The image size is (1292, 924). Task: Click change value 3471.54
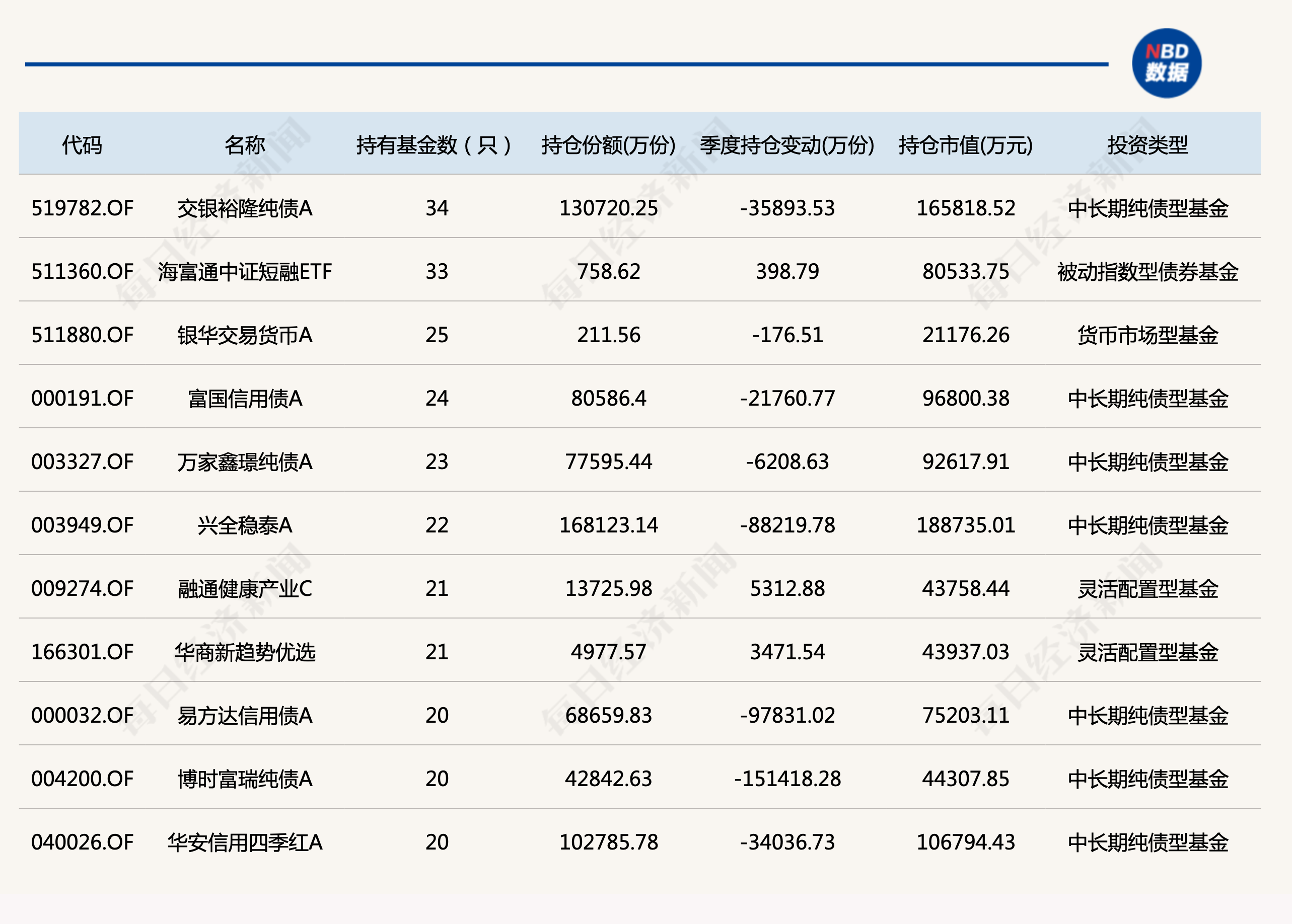[787, 652]
